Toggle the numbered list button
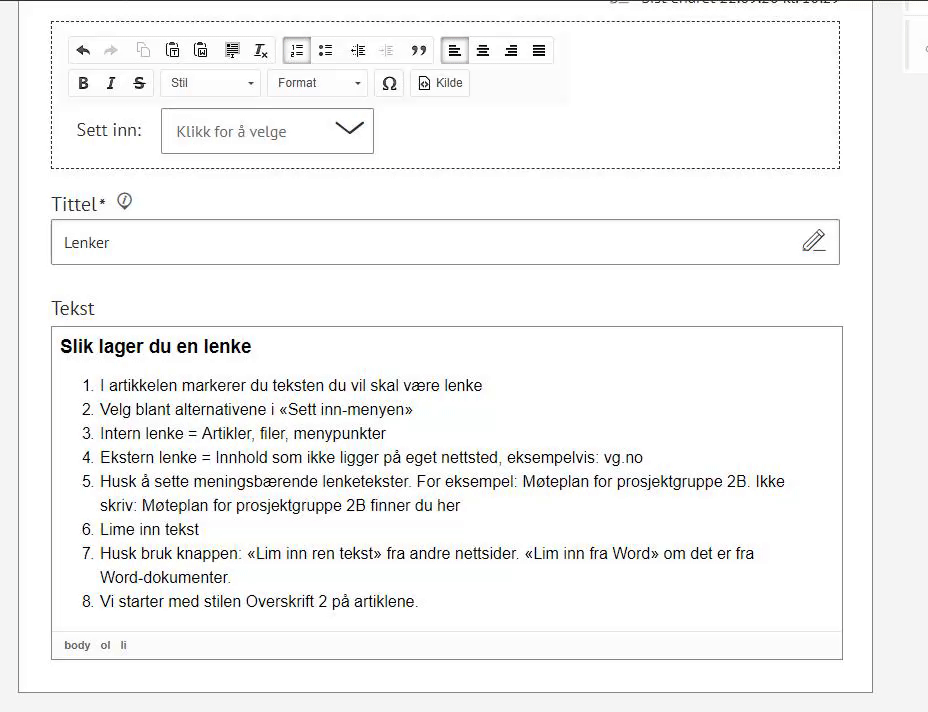This screenshot has width=928, height=712. [297, 50]
